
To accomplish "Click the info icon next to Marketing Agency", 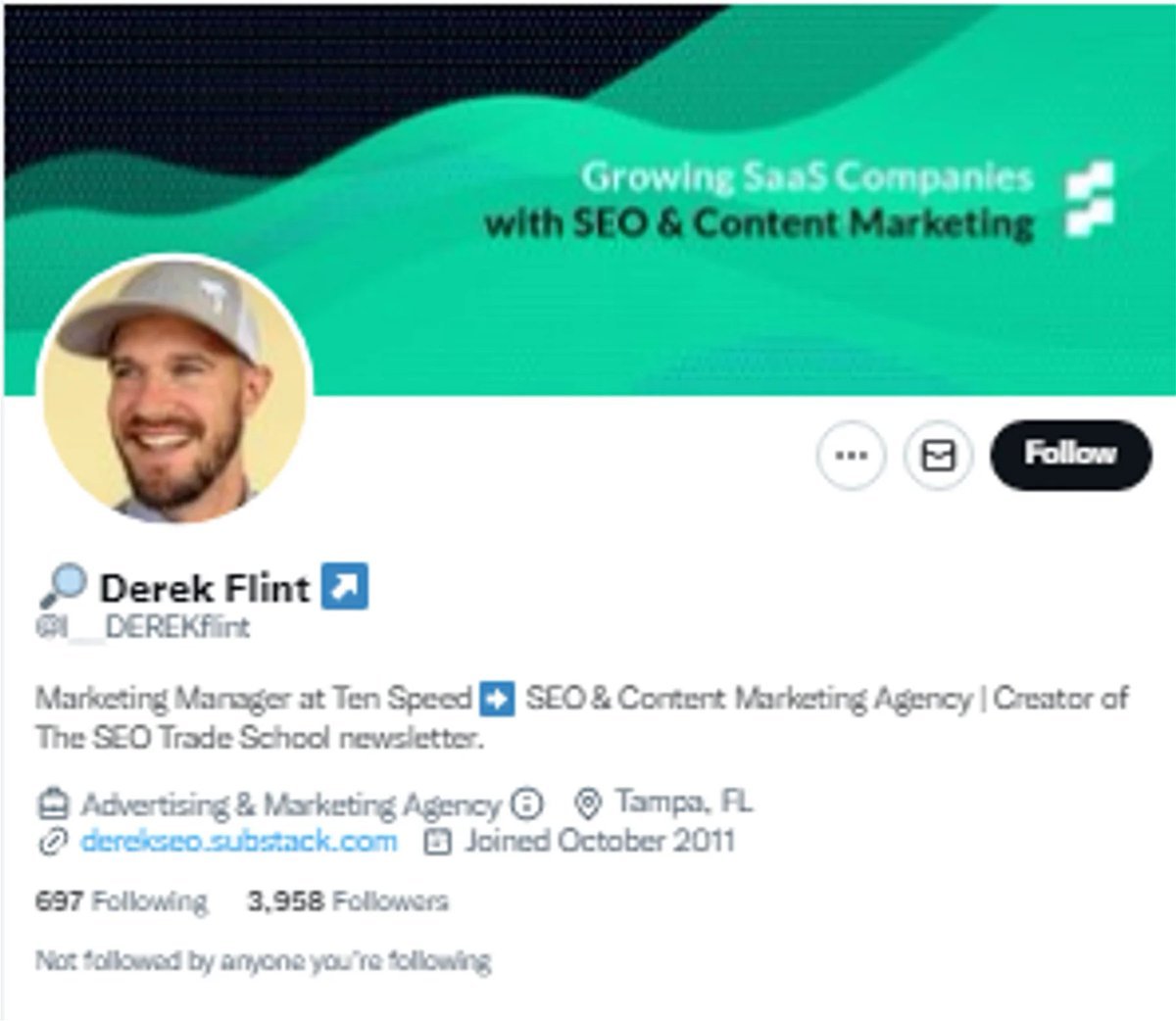I will click(x=527, y=804).
